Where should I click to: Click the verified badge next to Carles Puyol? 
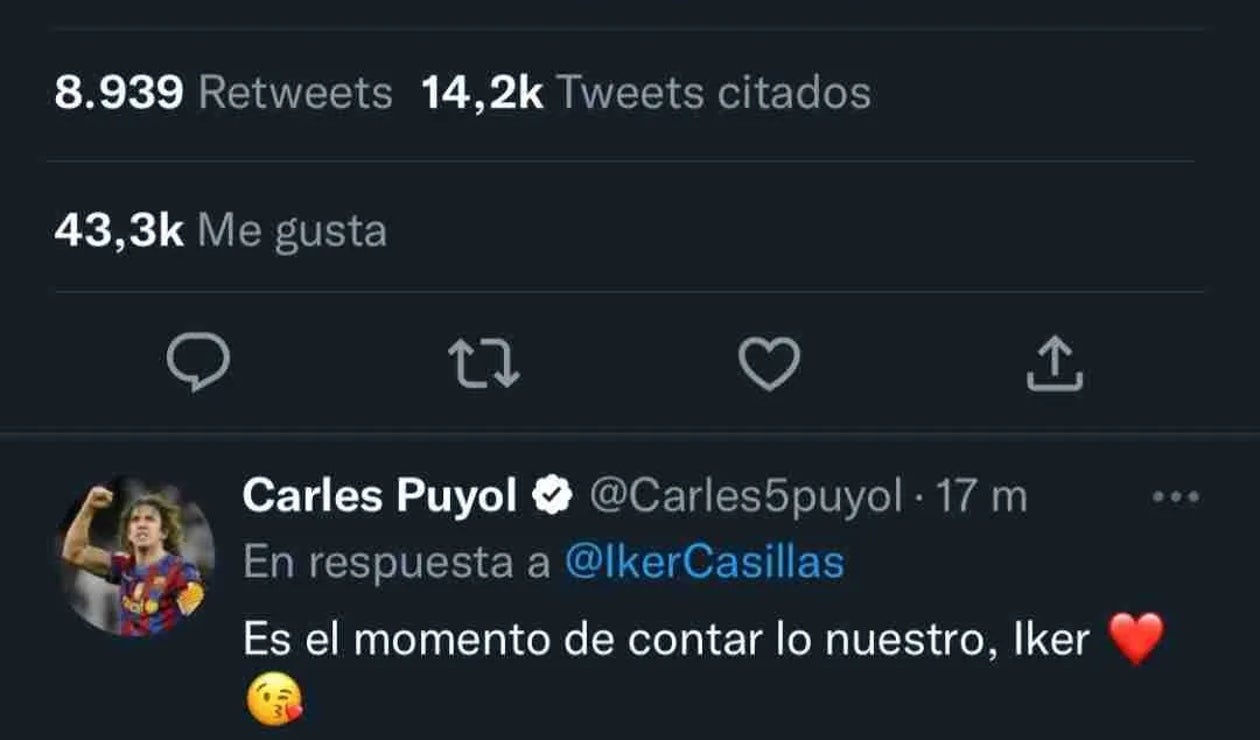pos(551,492)
